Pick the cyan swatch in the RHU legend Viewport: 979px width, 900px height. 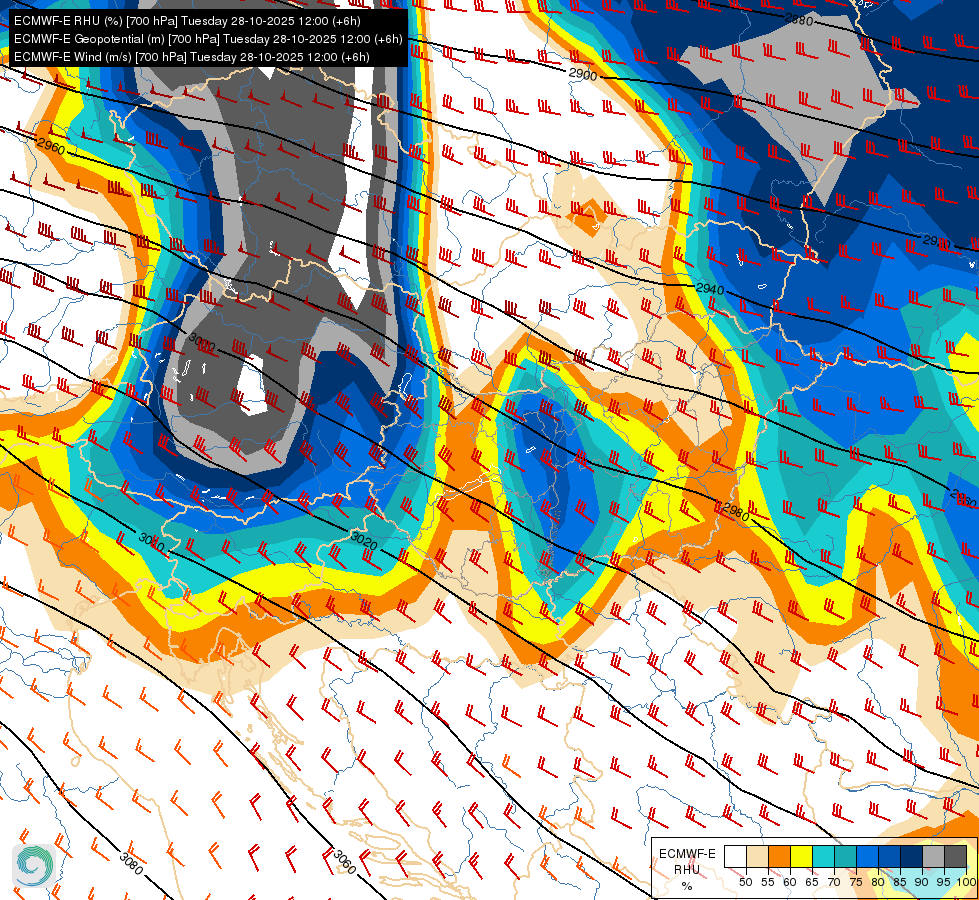[x=824, y=857]
